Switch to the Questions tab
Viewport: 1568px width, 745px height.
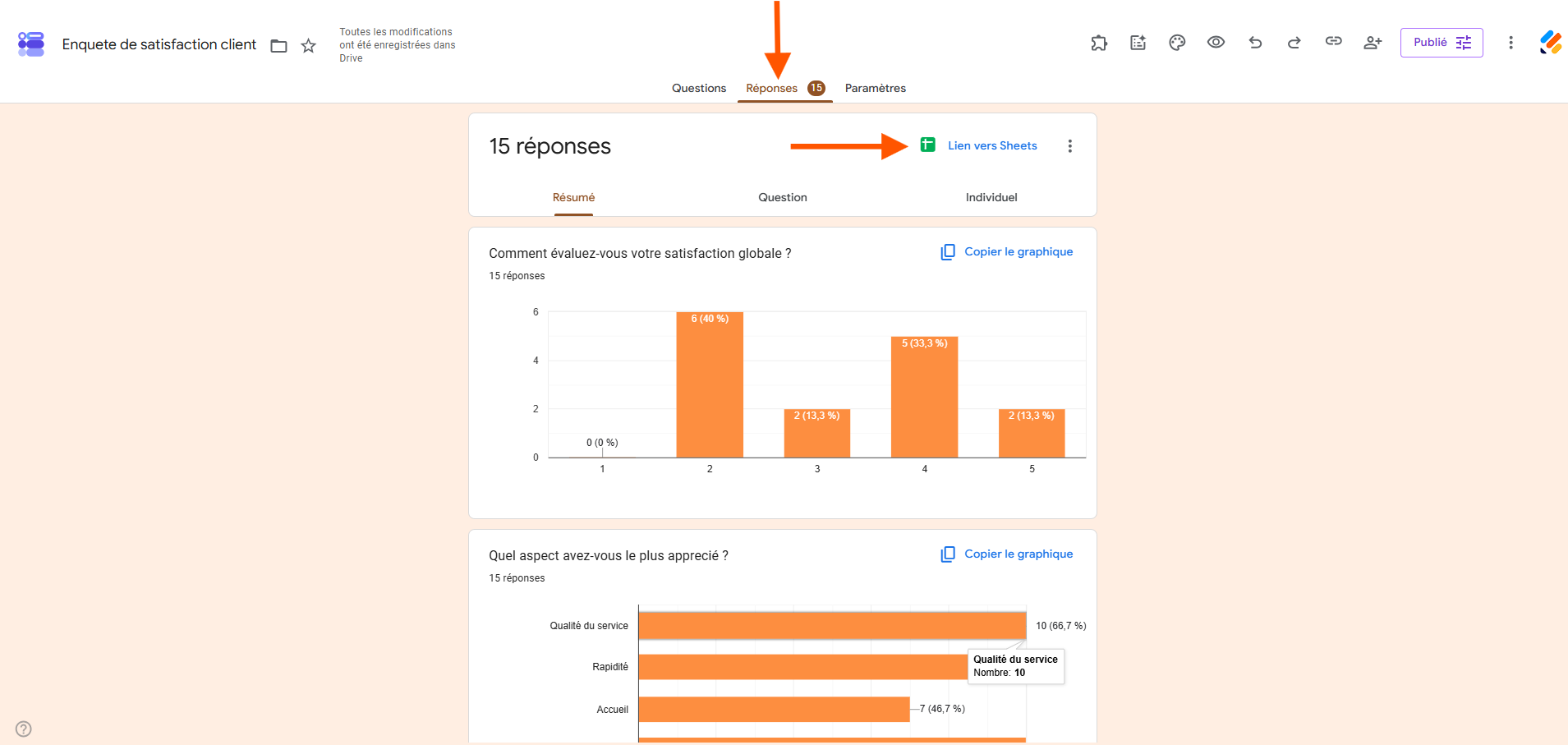tap(699, 88)
